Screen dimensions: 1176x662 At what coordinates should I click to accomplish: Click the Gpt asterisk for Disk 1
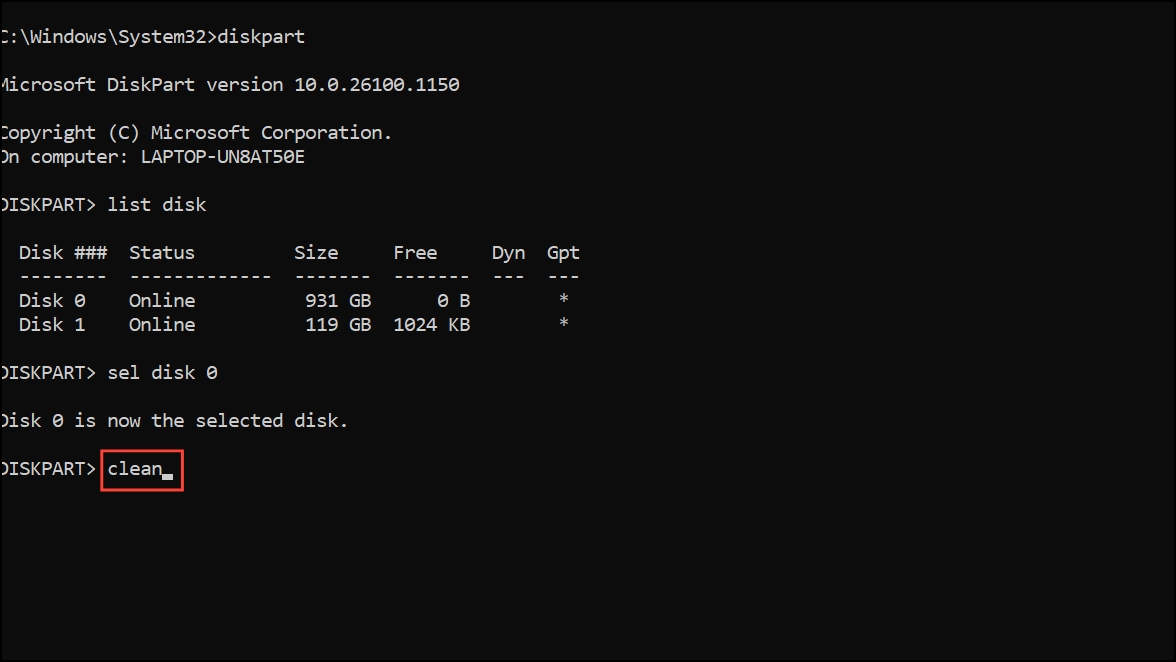coord(564,323)
